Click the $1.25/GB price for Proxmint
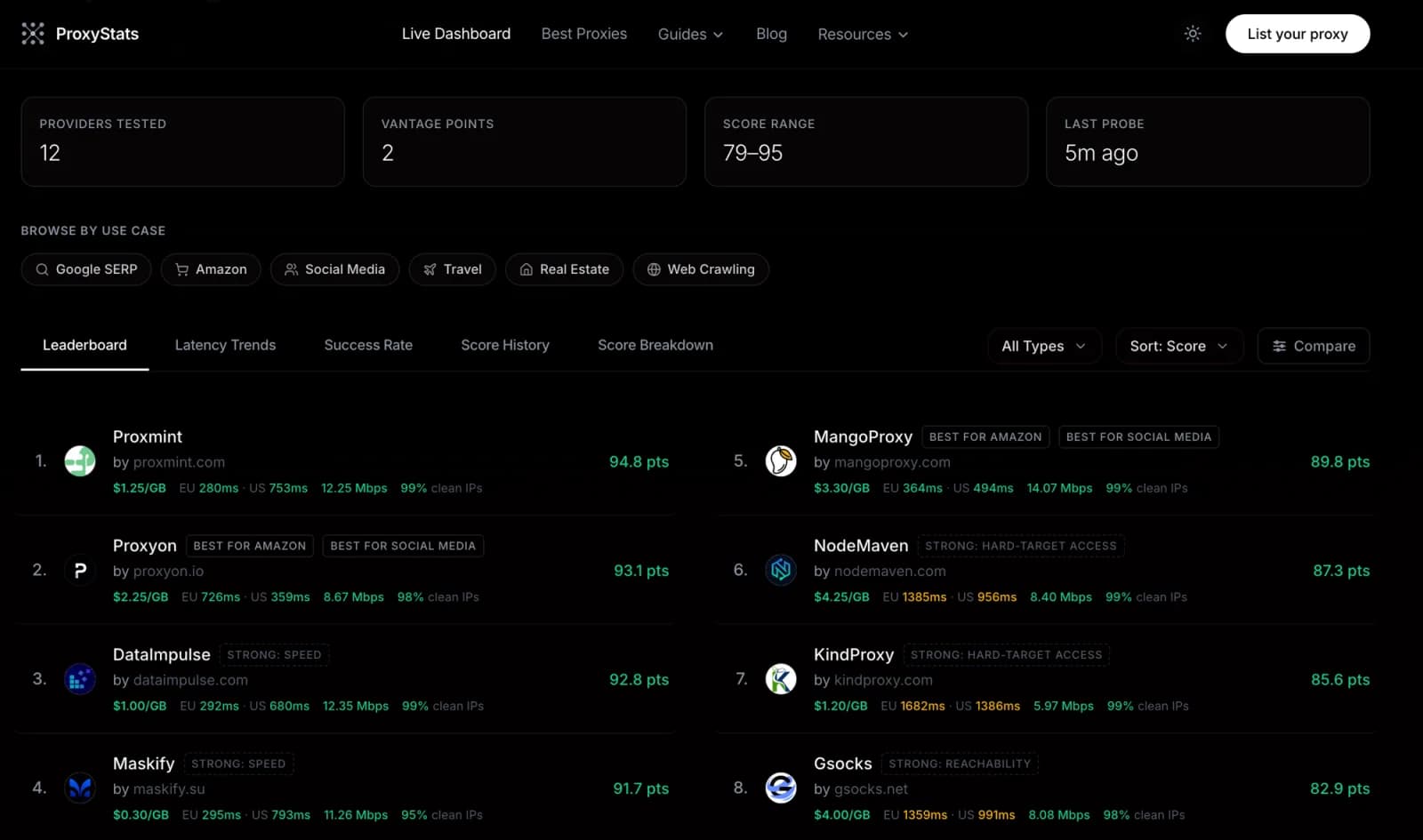The height and width of the screenshot is (840, 1423). [x=140, y=488]
